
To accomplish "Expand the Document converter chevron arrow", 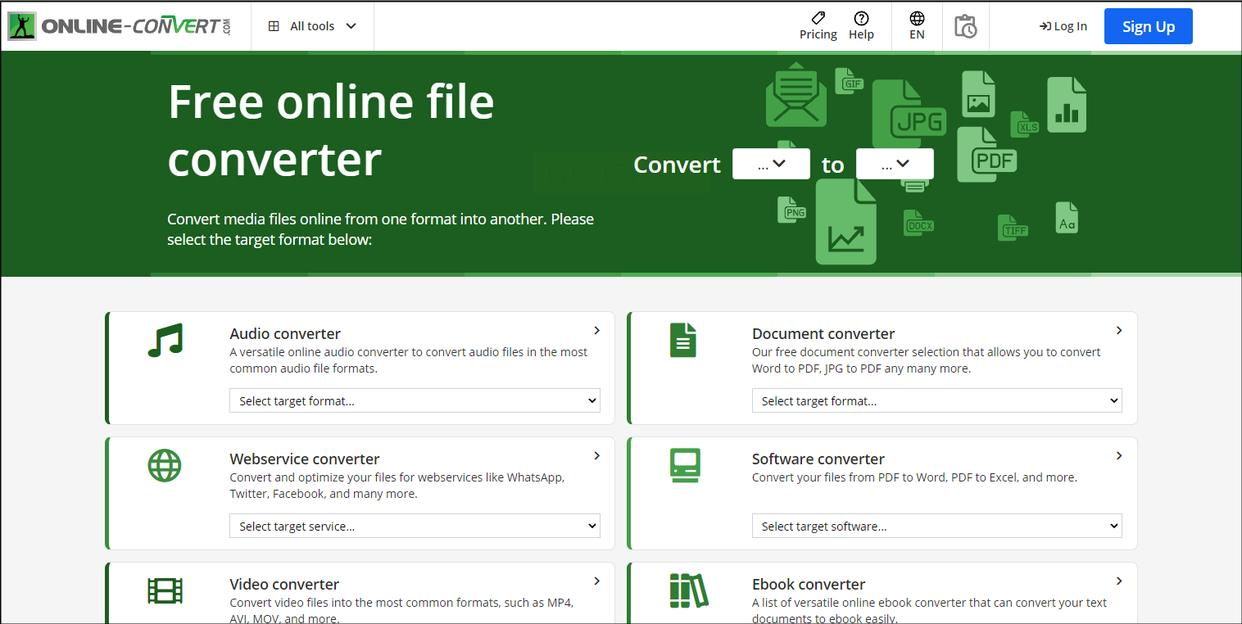I will click(x=1119, y=330).
